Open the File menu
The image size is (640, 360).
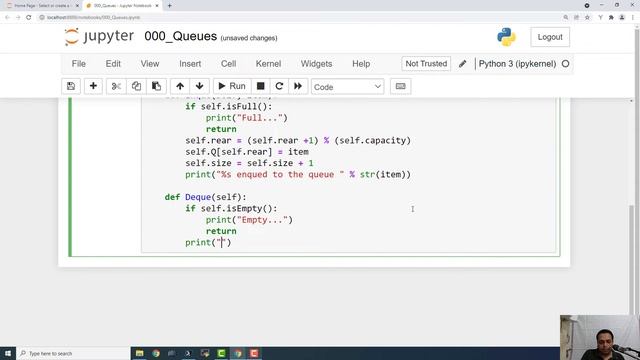[78, 64]
